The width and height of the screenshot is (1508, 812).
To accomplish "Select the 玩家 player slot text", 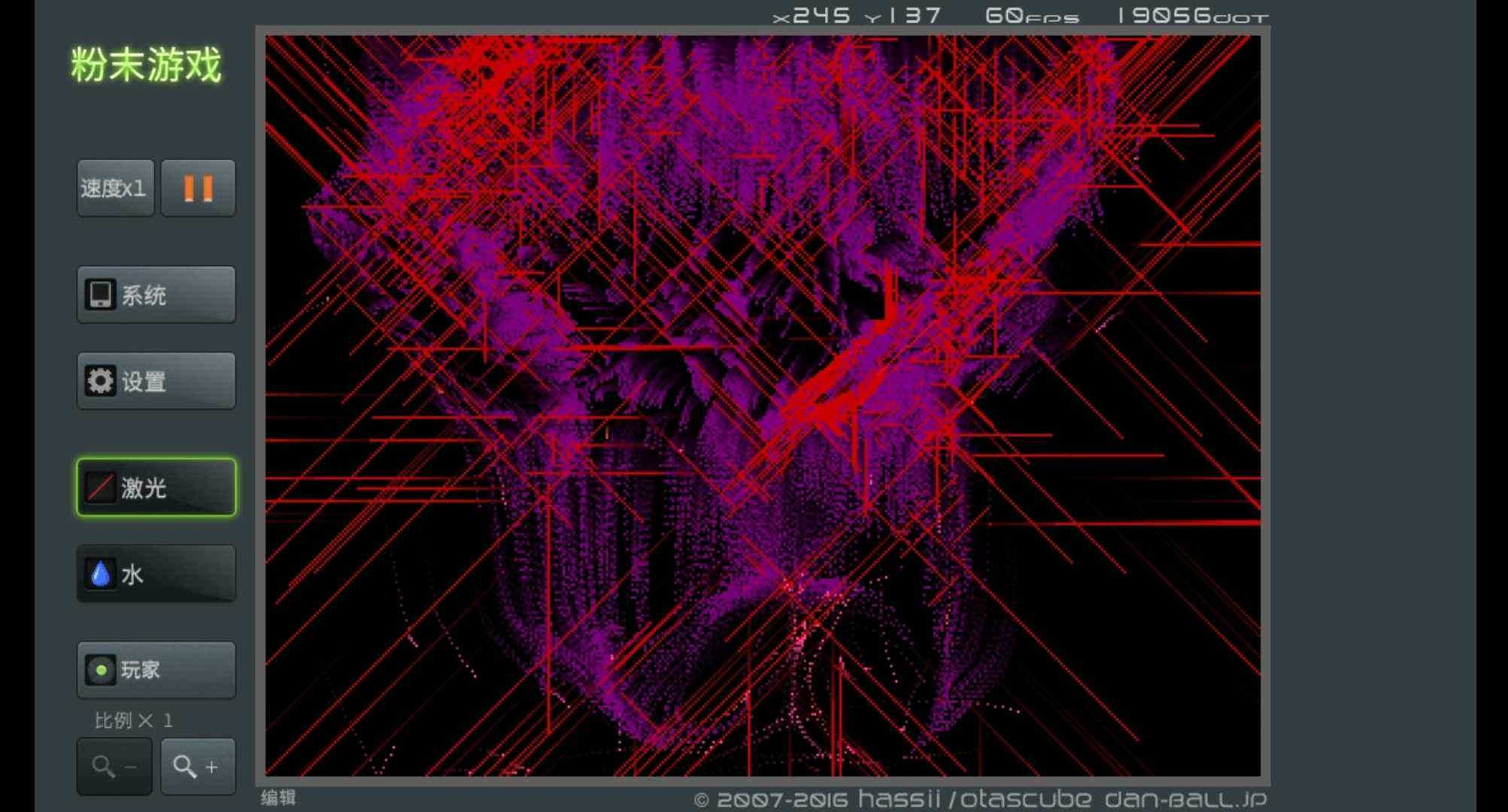I will click(141, 670).
